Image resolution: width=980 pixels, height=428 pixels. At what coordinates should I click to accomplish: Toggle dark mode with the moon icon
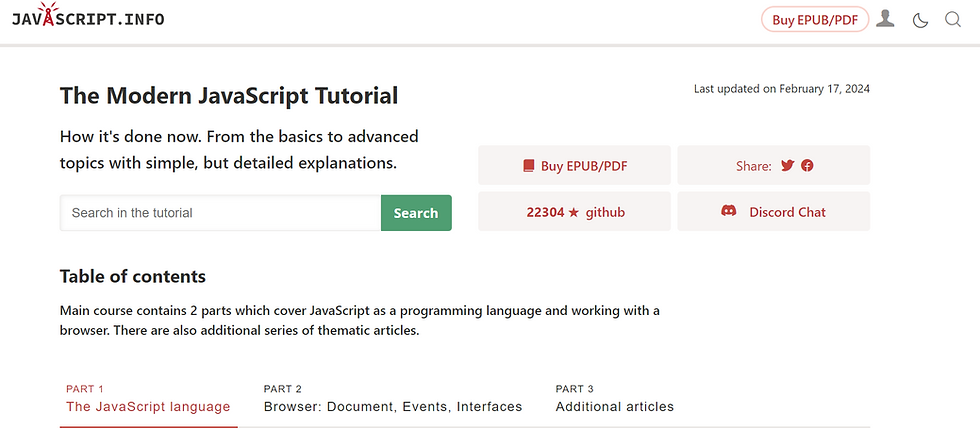click(x=920, y=20)
